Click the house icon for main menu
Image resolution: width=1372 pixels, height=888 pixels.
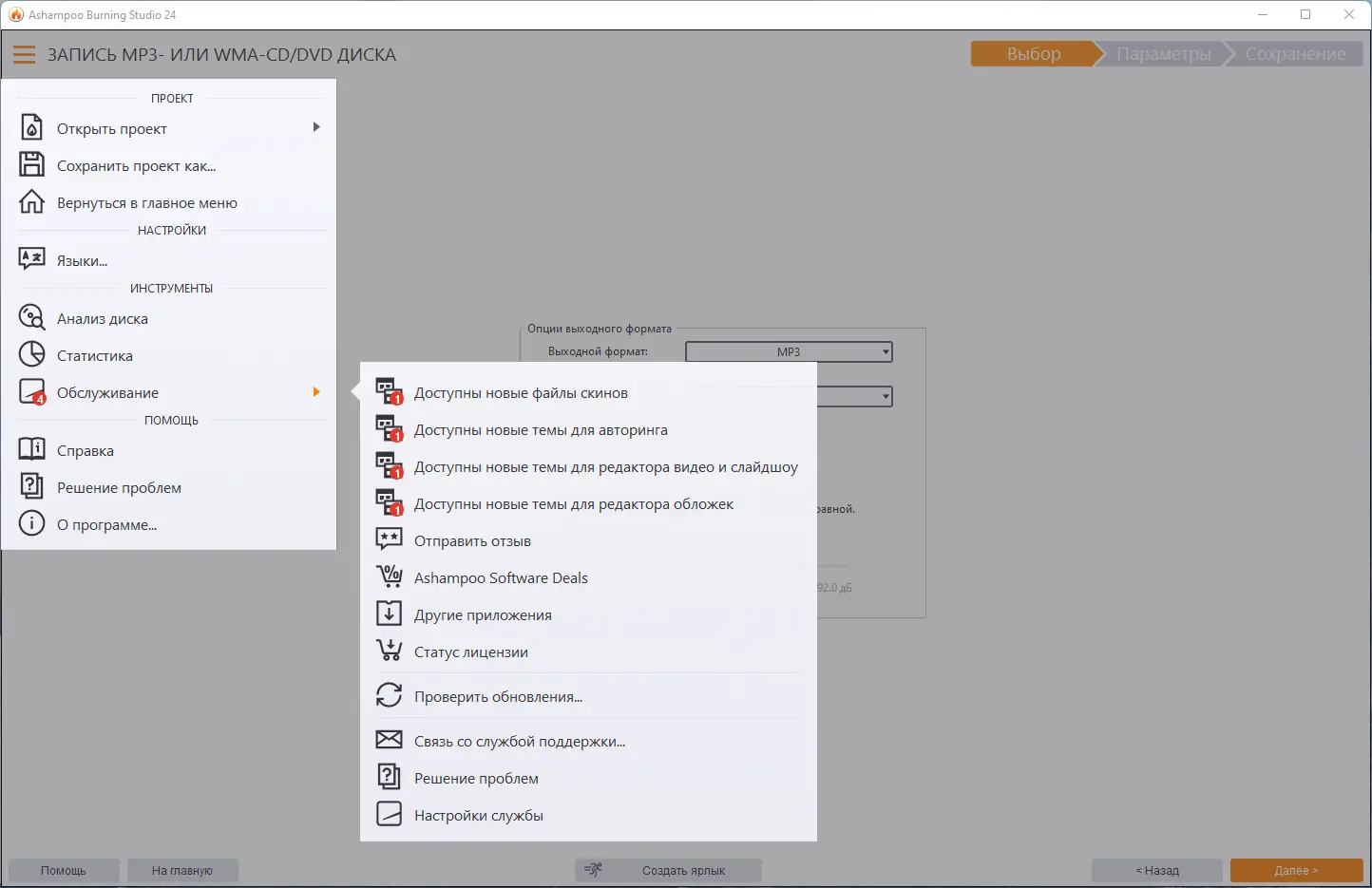tap(31, 202)
